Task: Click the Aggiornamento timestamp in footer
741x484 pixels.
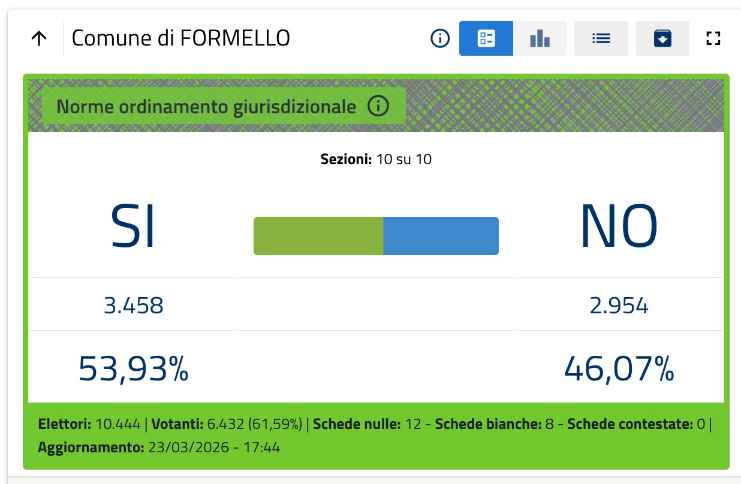Action: [x=159, y=447]
